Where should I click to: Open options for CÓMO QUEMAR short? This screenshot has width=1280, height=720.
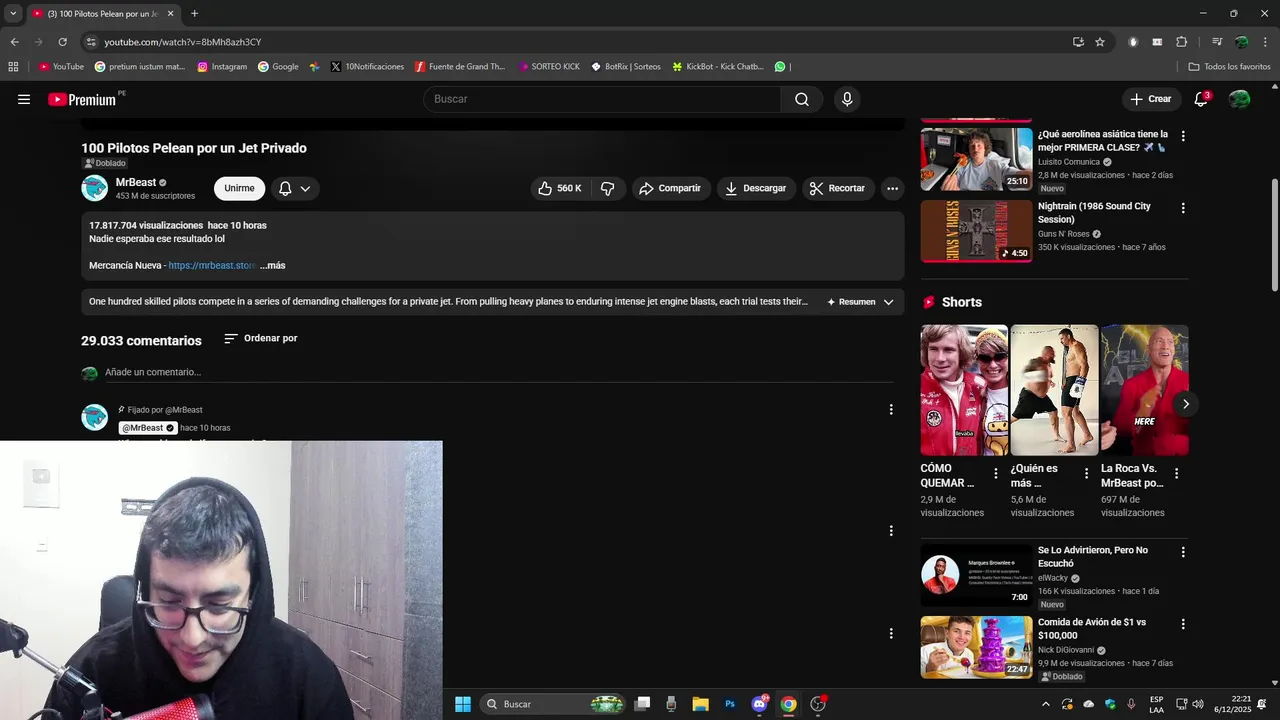tap(995, 474)
